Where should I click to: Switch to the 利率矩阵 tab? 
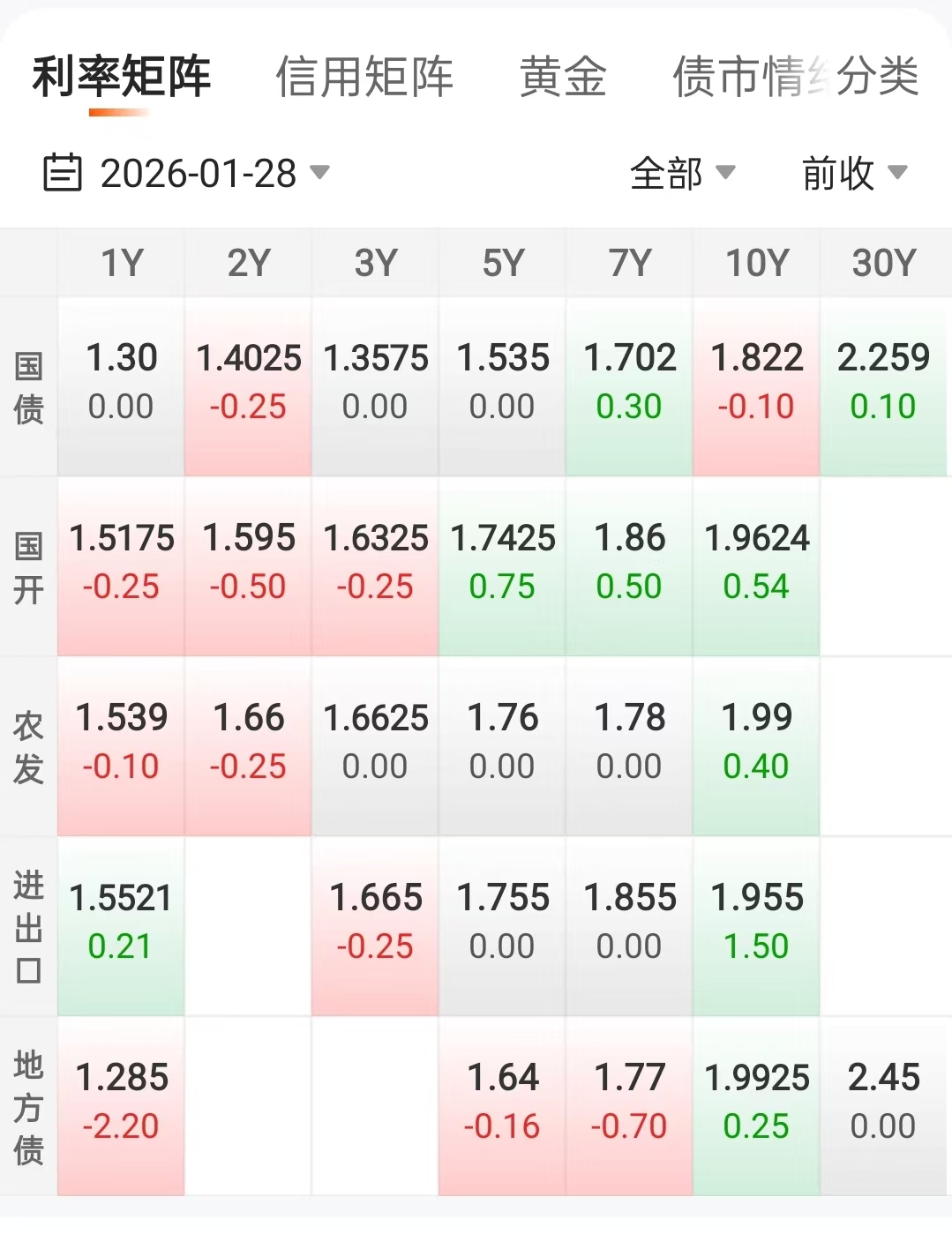122,77
